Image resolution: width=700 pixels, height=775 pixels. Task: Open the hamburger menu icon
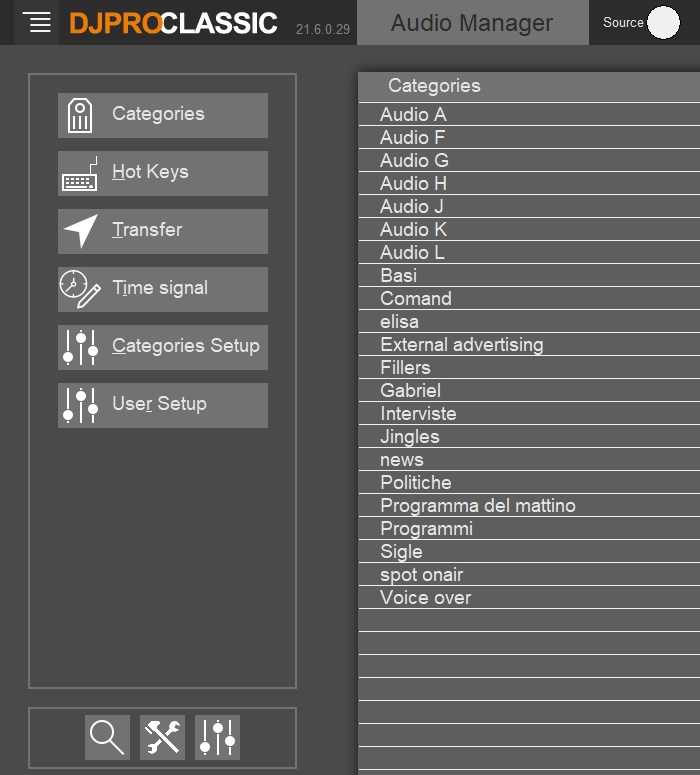point(38,23)
